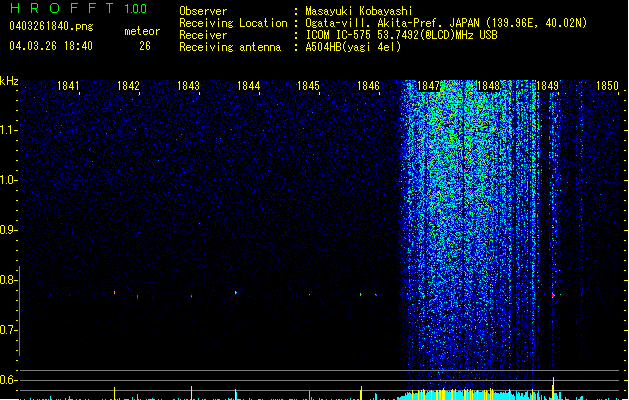This screenshot has height=400, width=629.
Task: Click the tallest yellow spike near 1849
Action: (554, 388)
